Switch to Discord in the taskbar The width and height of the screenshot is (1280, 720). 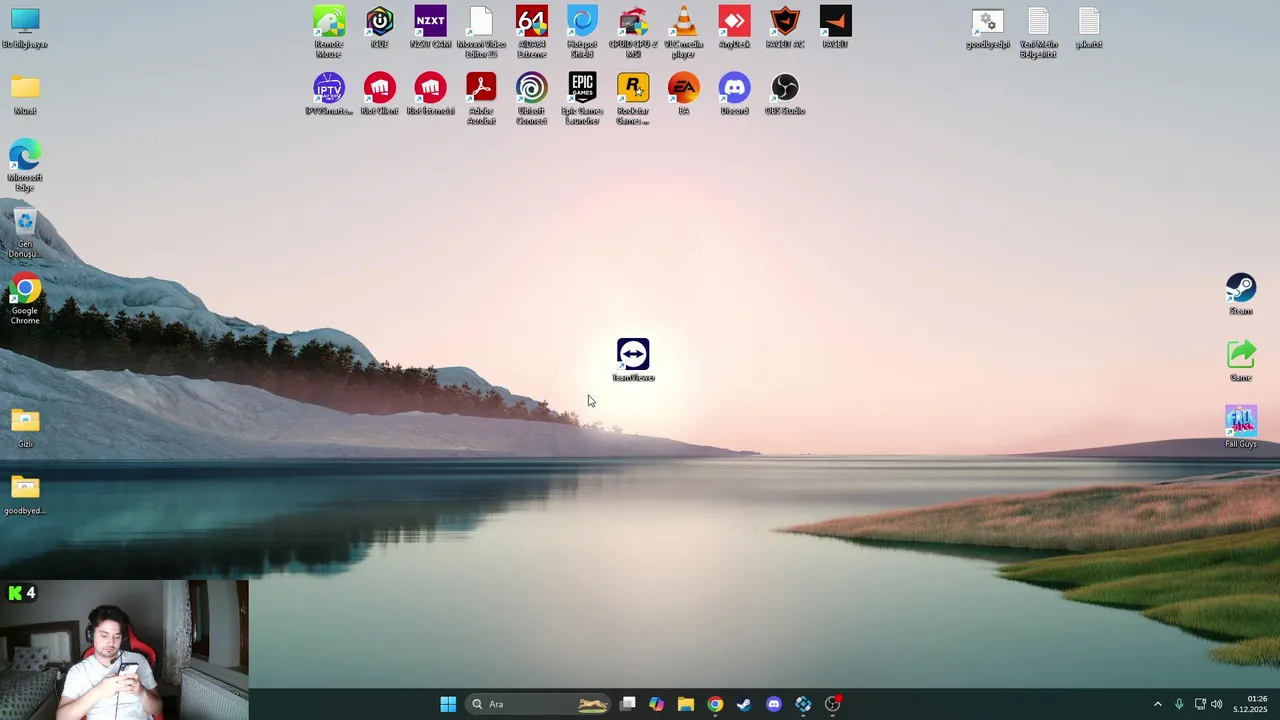click(x=773, y=704)
